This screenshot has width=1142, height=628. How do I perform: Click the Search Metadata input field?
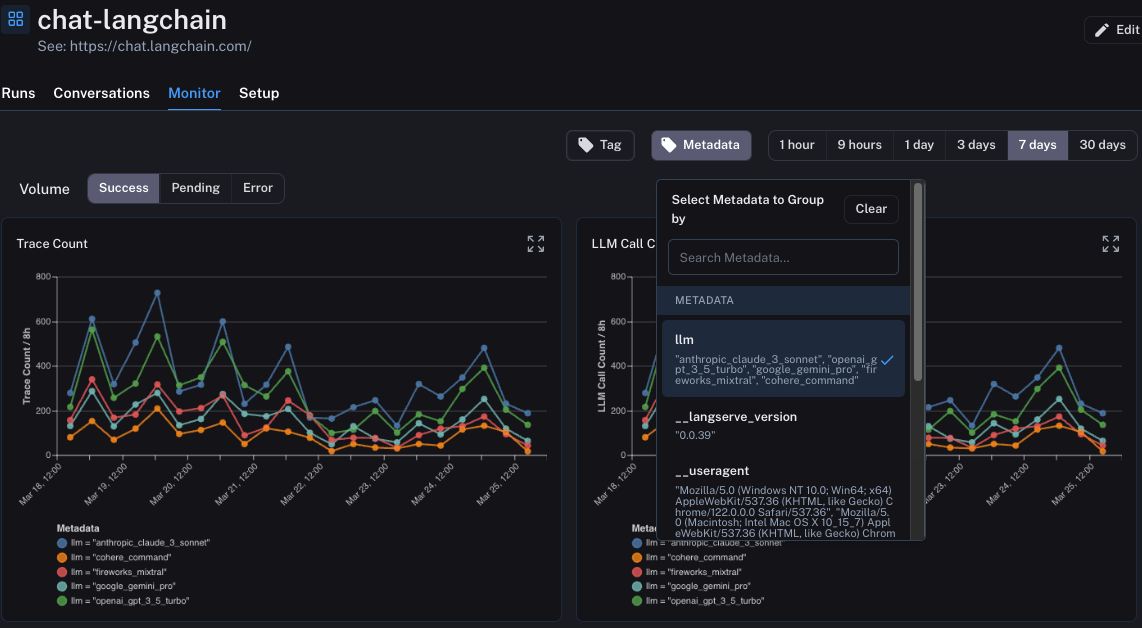click(x=783, y=257)
